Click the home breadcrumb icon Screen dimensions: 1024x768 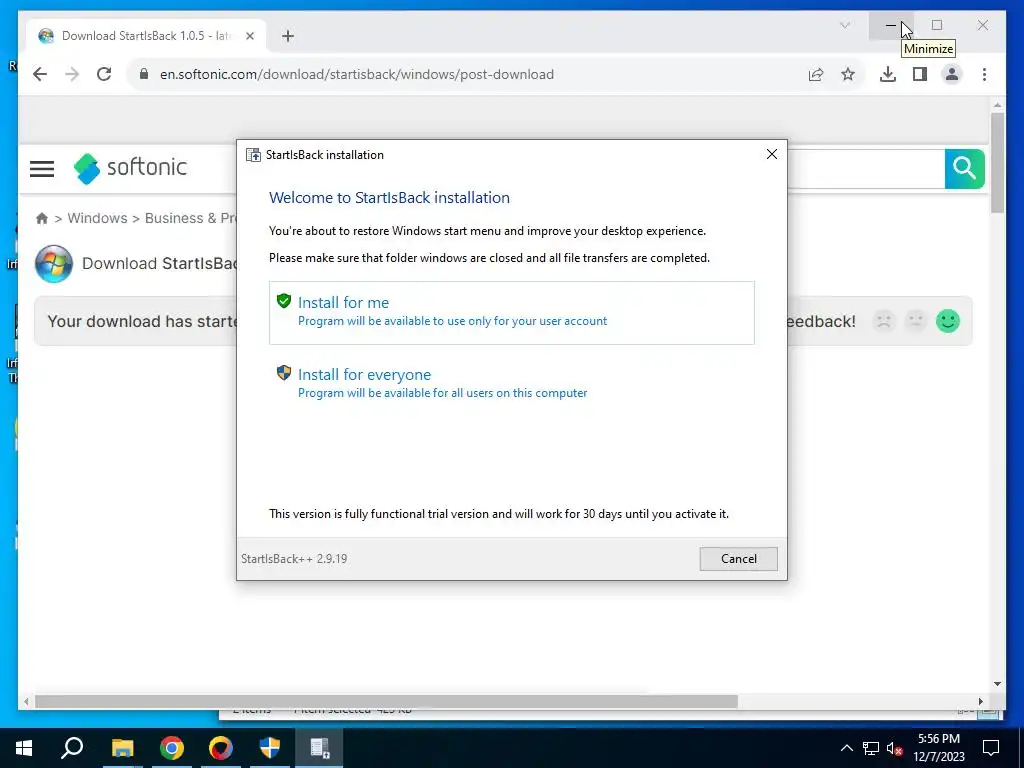coord(42,218)
